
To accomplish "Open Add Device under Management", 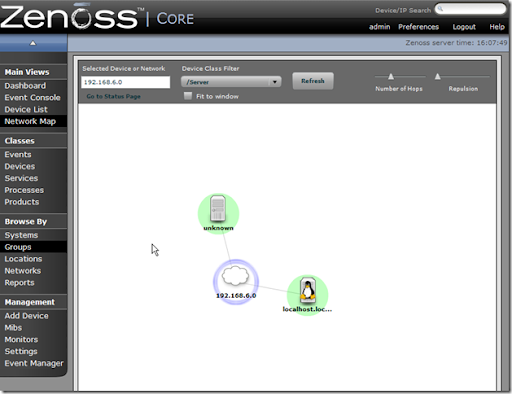I will tap(26, 316).
